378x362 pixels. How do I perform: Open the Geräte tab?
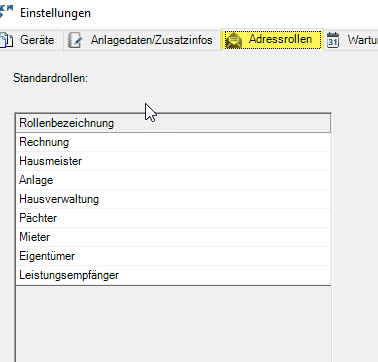coord(31,40)
